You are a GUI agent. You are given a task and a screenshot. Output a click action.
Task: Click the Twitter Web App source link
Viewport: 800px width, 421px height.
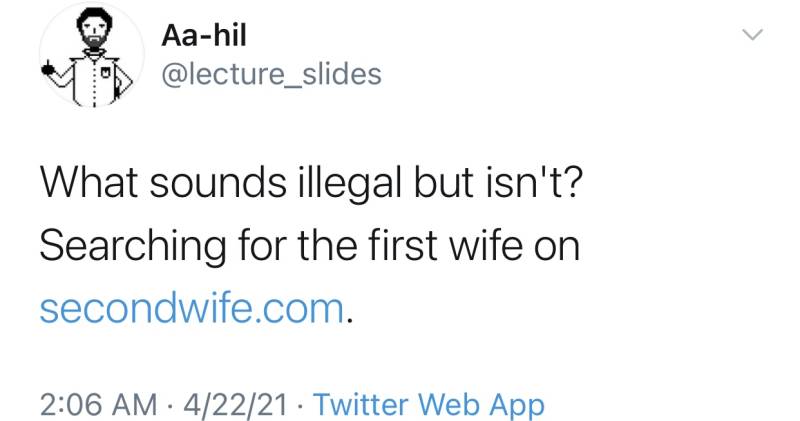click(x=428, y=404)
